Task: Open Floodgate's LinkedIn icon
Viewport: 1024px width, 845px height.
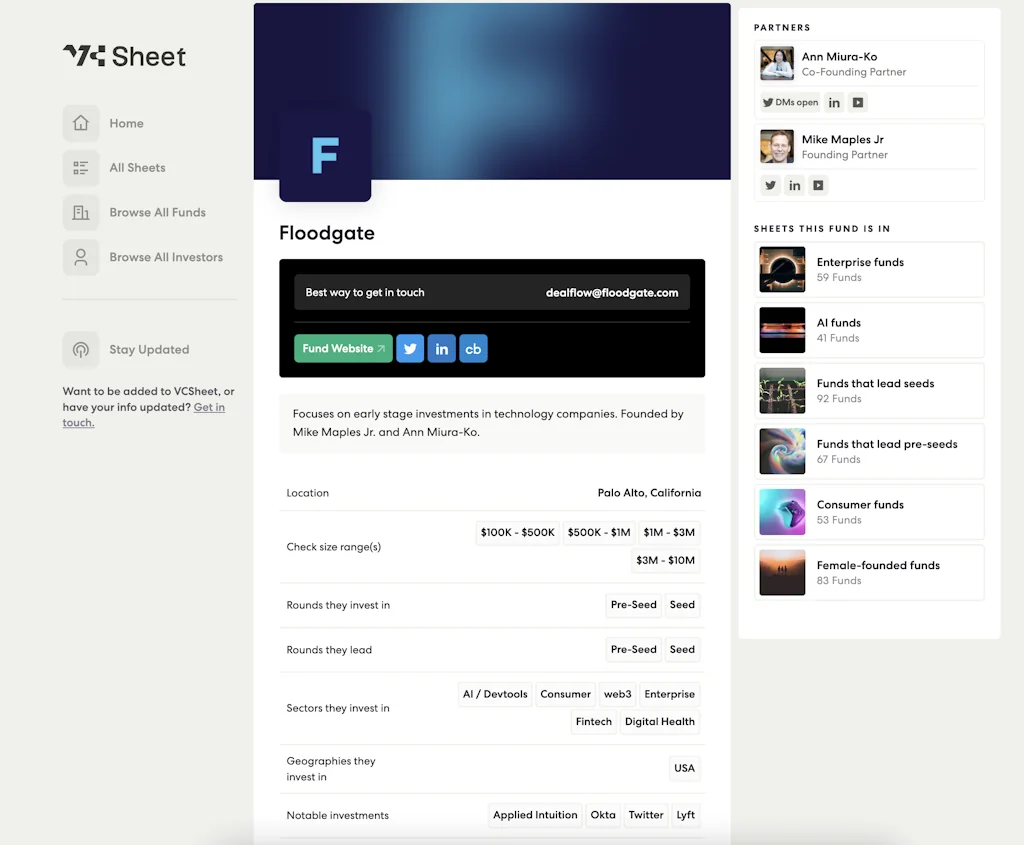Action: coord(441,348)
